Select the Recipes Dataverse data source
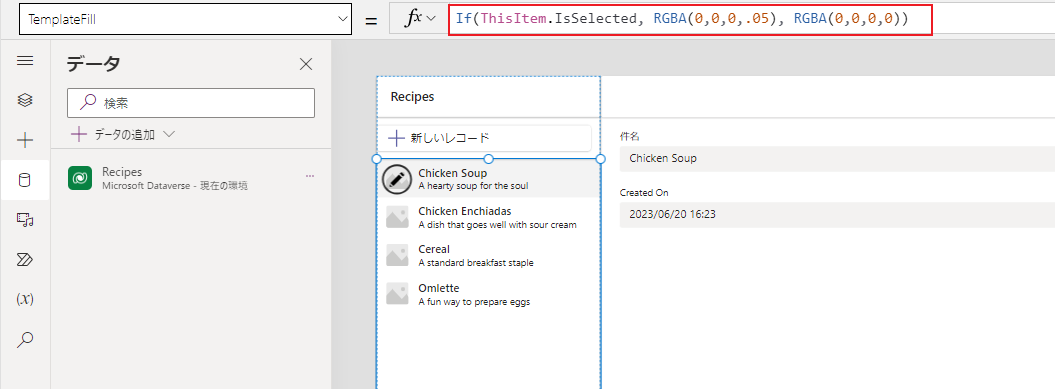The image size is (1055, 389). tap(191, 178)
